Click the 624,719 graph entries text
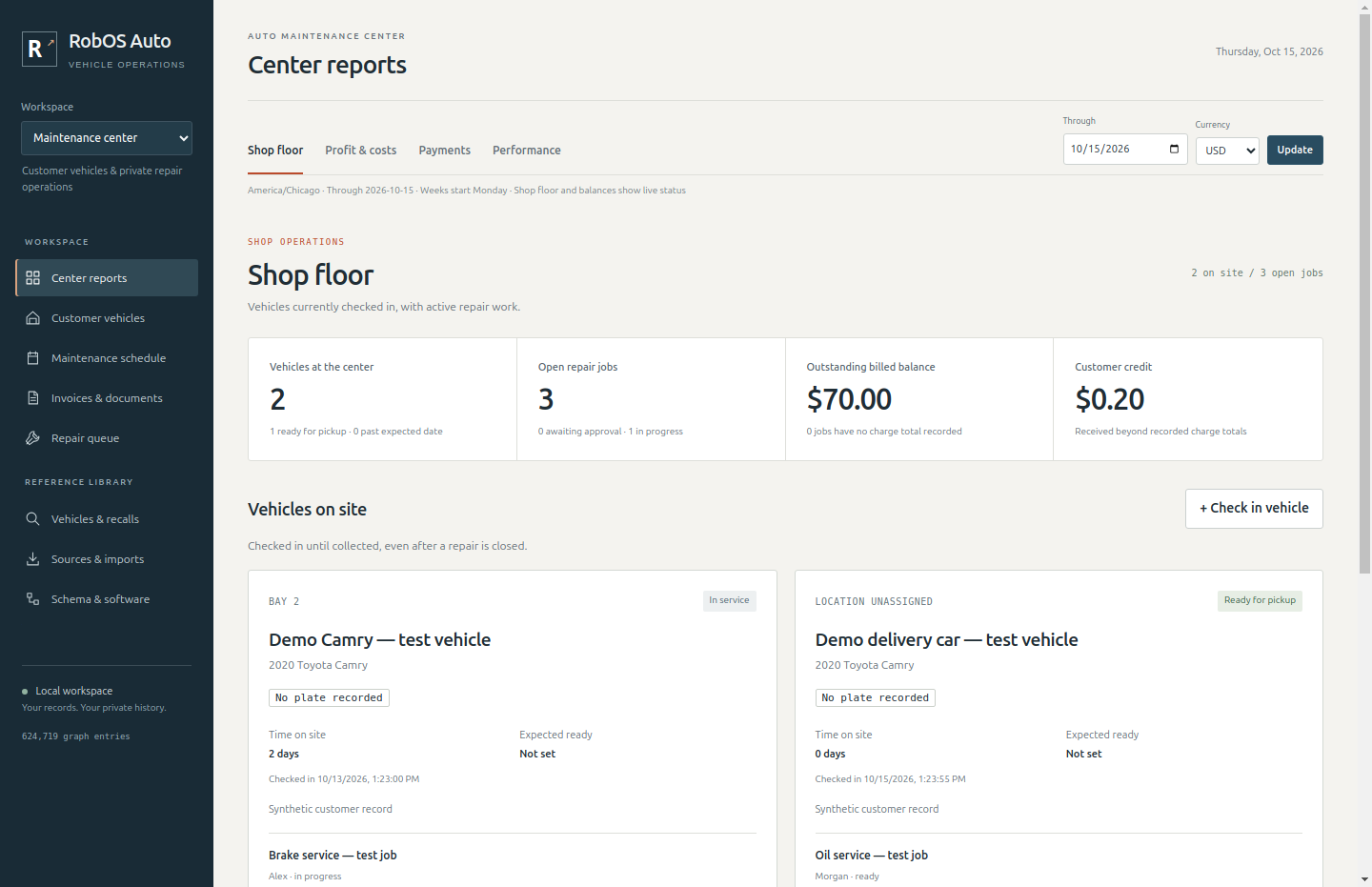This screenshot has width=1372, height=887. (76, 736)
